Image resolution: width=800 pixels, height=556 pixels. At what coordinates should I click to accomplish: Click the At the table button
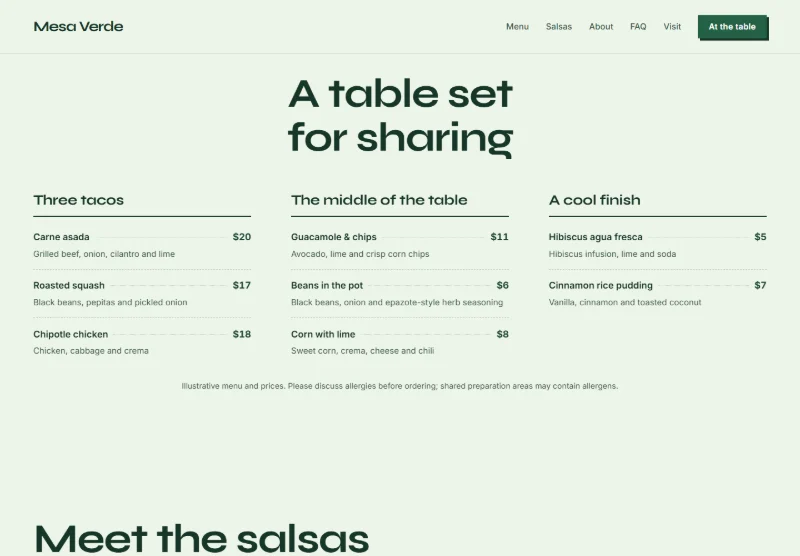pos(732,27)
